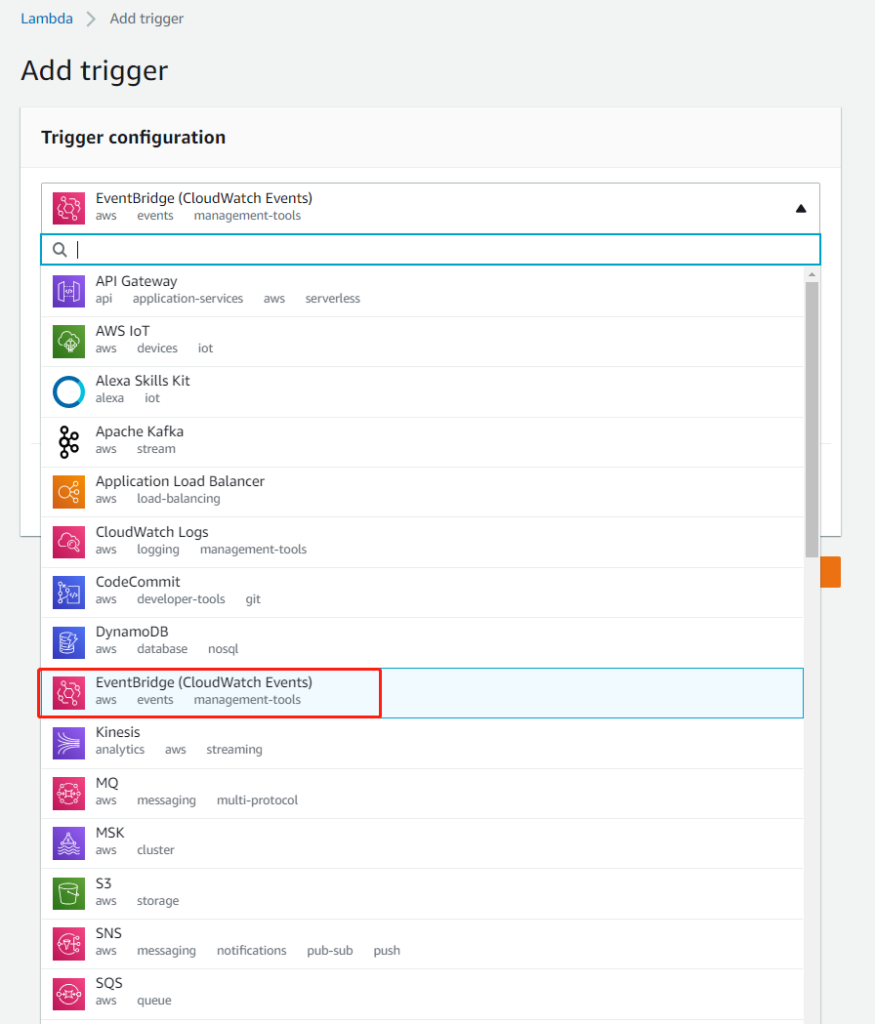Click the Application Load Balancer icon
The image size is (875, 1024).
pos(69,492)
